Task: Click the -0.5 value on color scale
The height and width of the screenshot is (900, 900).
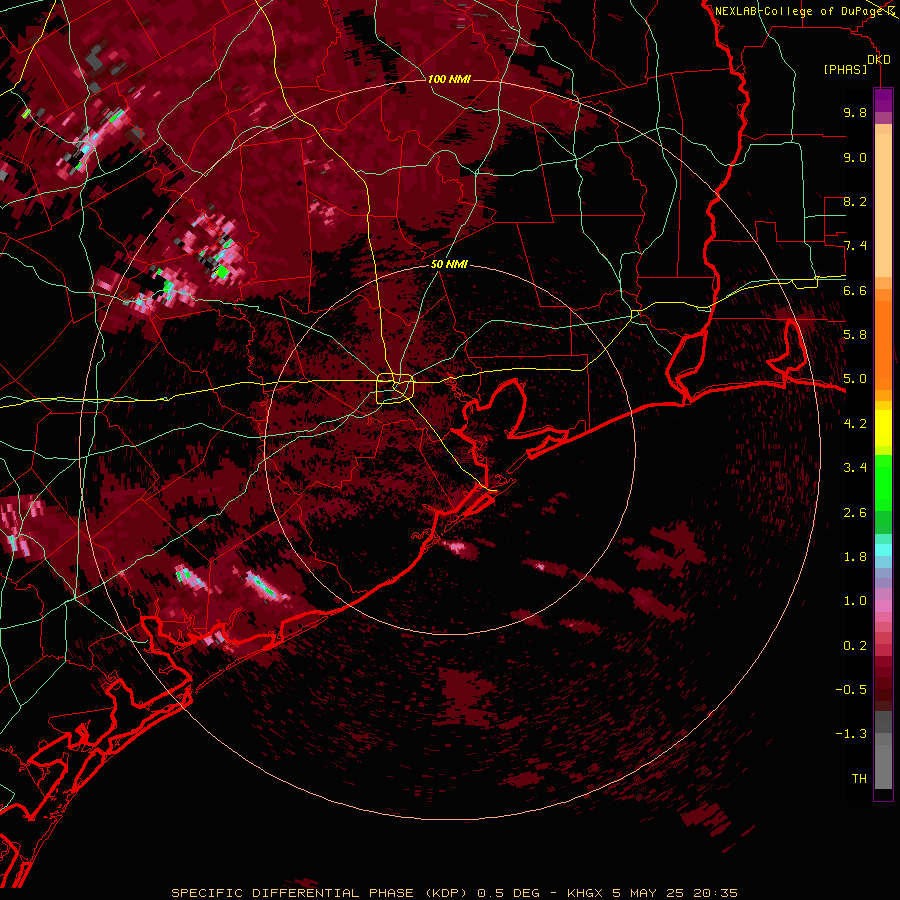Action: 851,690
